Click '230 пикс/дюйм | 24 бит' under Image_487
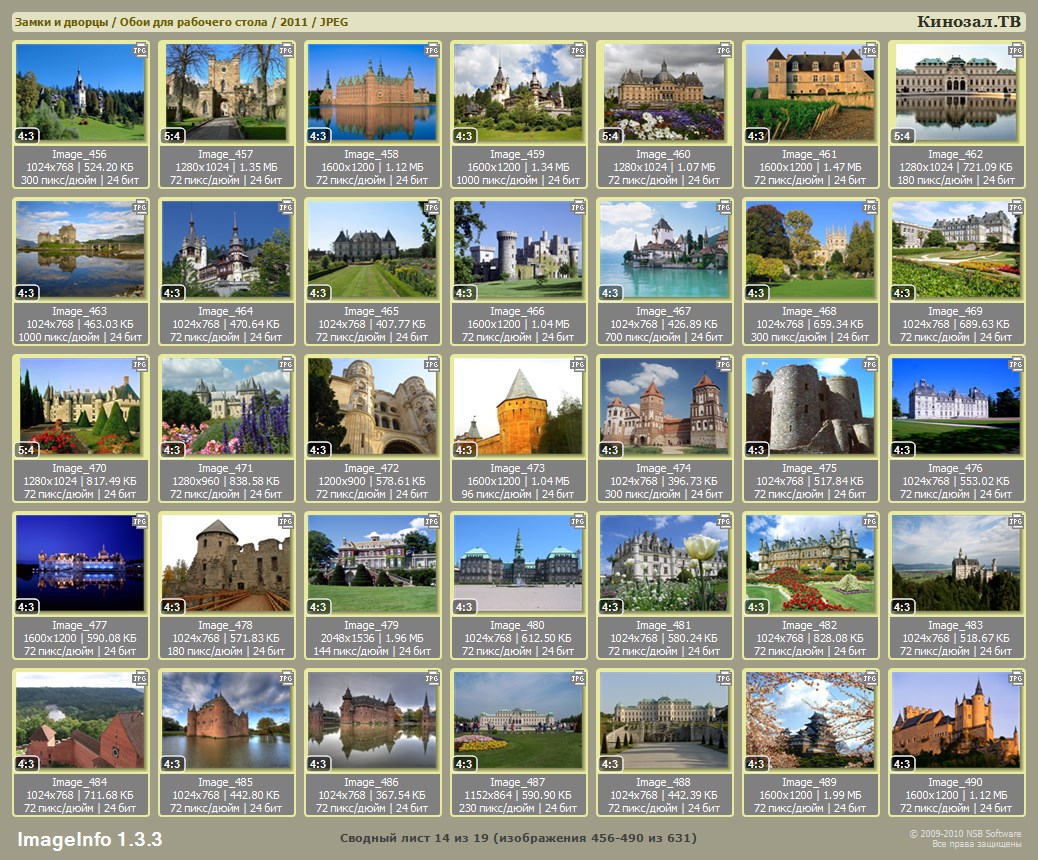The height and width of the screenshot is (860, 1038). pyautogui.click(x=518, y=807)
